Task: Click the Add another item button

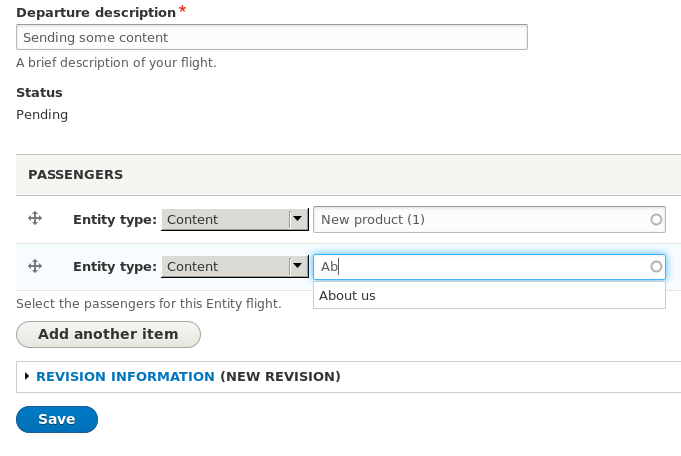Action: coord(108,334)
